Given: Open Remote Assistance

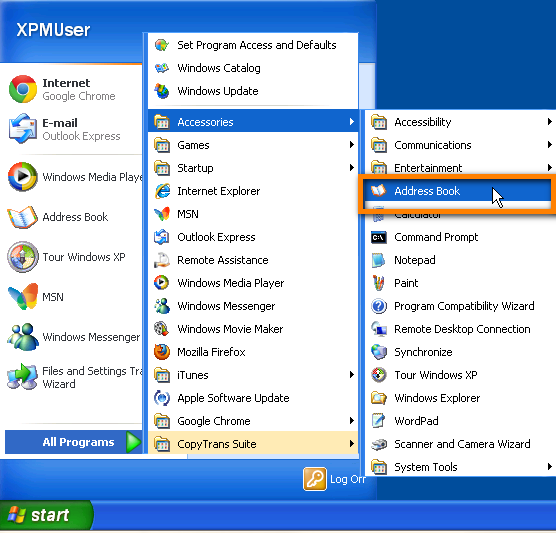Looking at the screenshot, I should (x=253, y=260).
